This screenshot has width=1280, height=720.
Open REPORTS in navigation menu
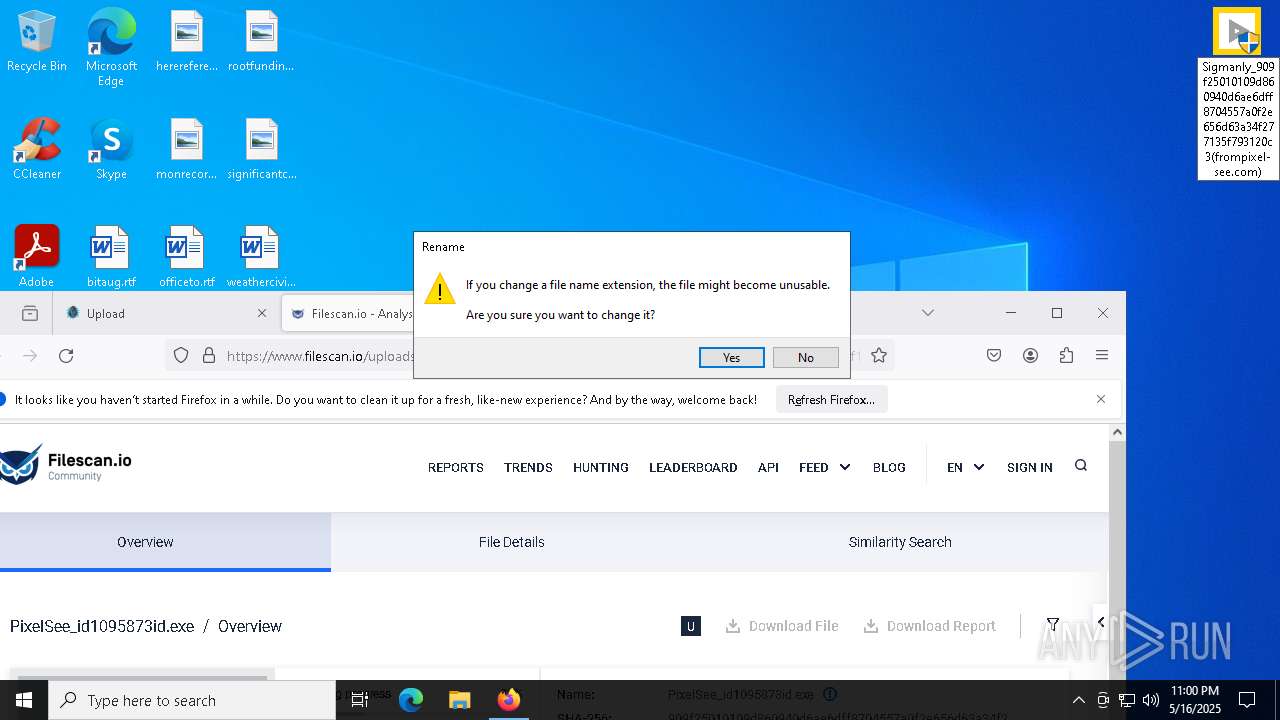pyautogui.click(x=455, y=467)
